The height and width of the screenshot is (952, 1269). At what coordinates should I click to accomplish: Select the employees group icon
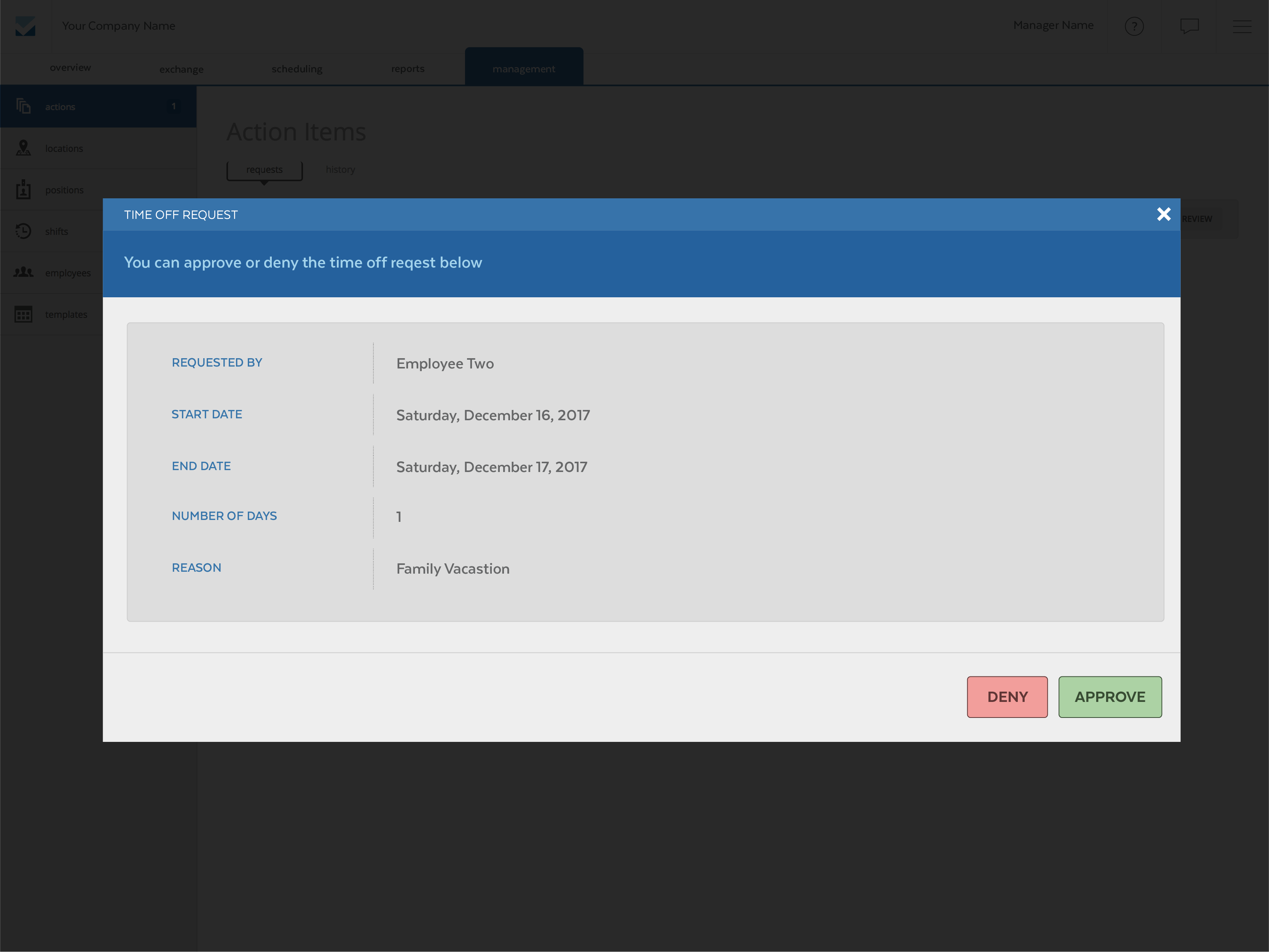tap(24, 273)
